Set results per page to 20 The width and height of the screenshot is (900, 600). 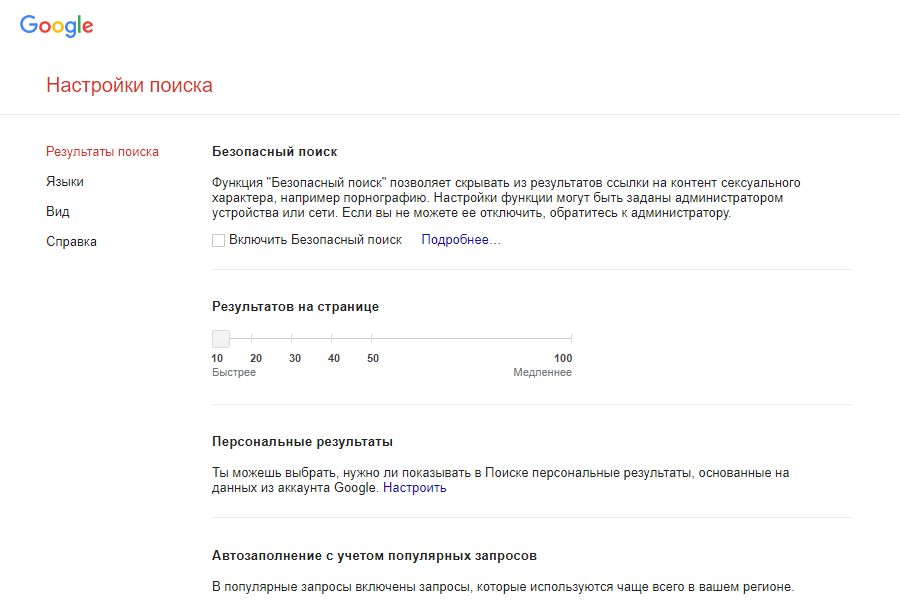click(252, 339)
